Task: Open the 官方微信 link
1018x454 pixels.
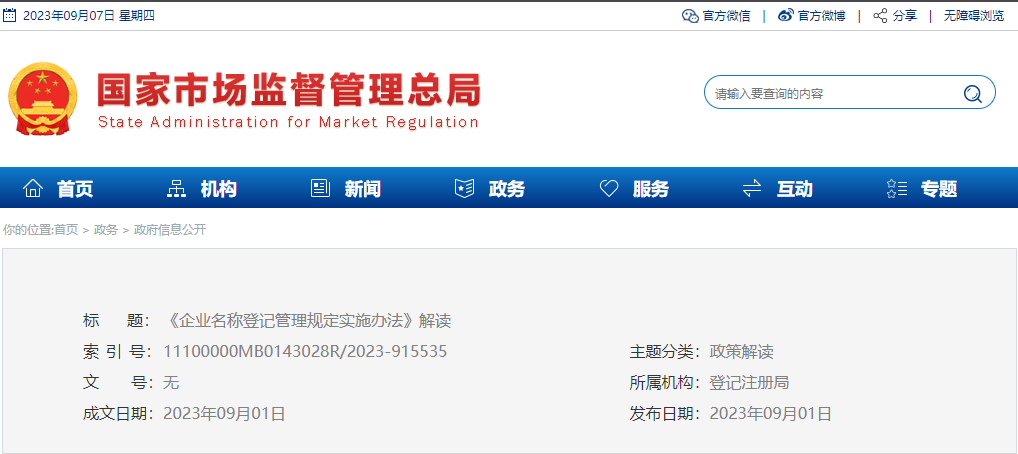Action: pyautogui.click(x=726, y=16)
